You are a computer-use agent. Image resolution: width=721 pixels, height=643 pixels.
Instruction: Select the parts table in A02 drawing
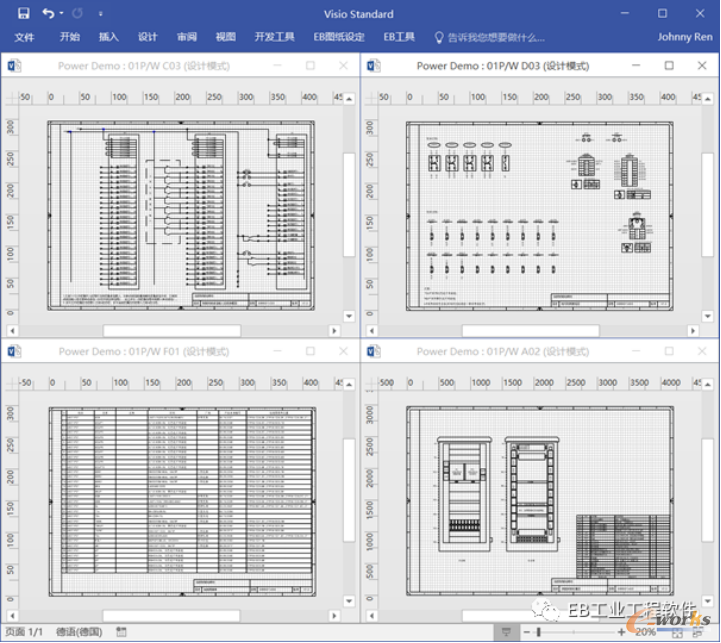623,547
